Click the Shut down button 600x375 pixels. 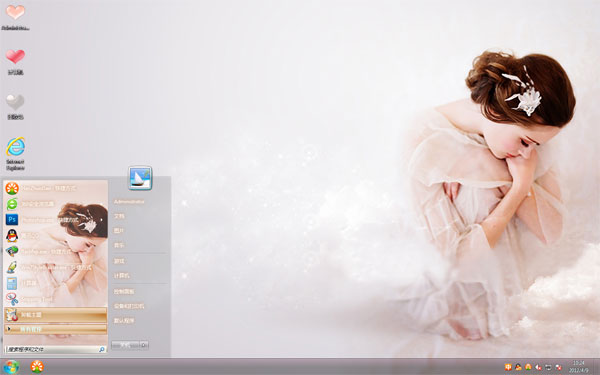pos(126,345)
